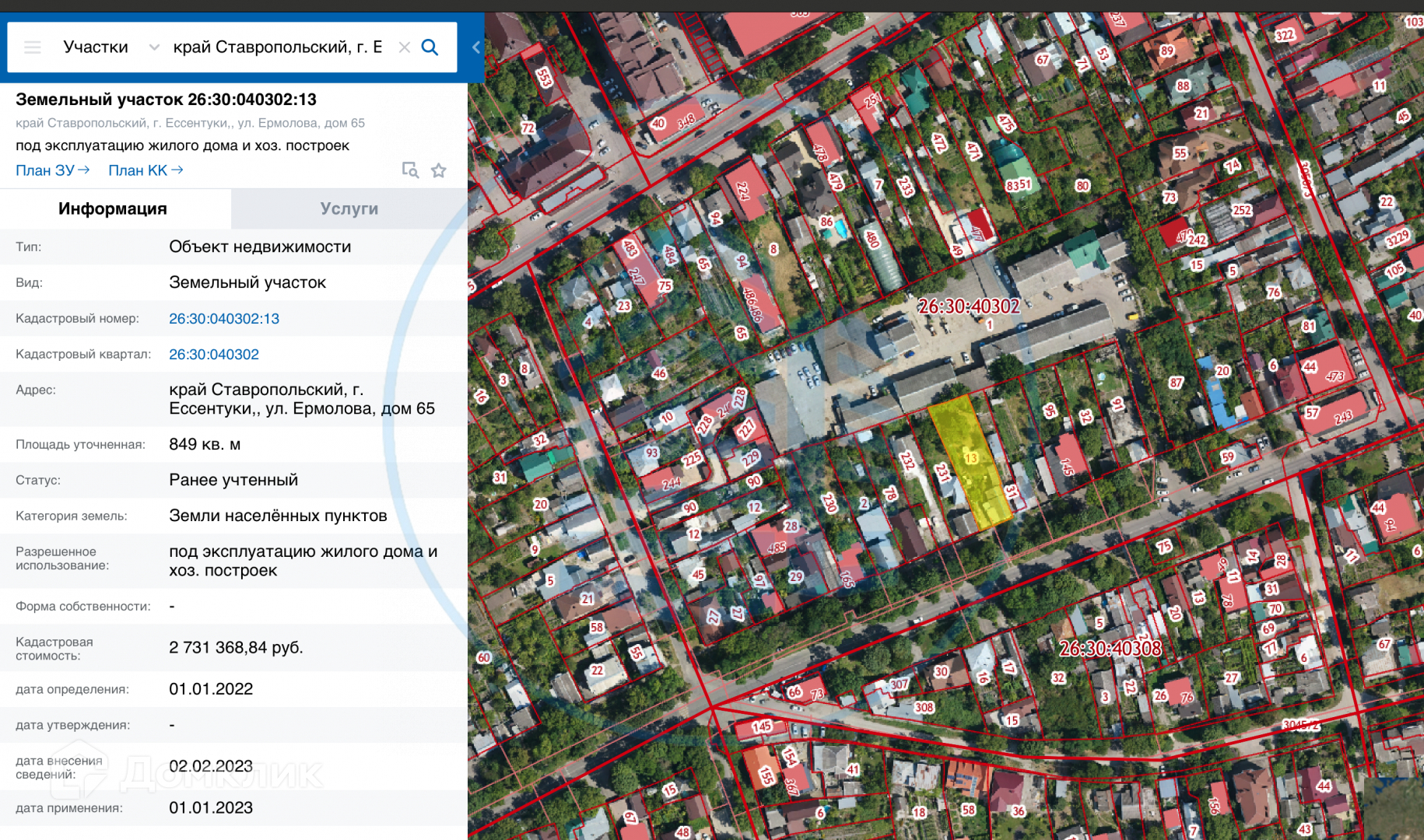Open cadastral quarter 26:30:040302 link
This screenshot has height=840, width=1424.
[x=214, y=355]
